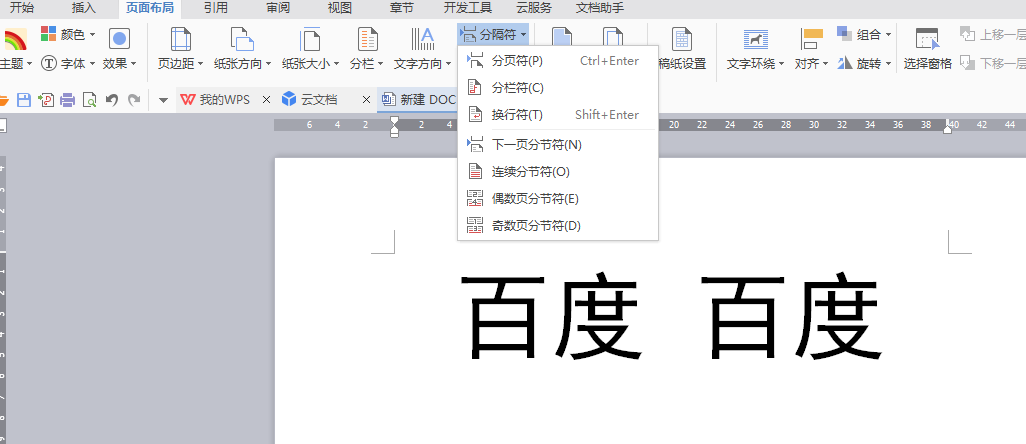Click the 选择窗格 selection pane button
The width and height of the screenshot is (1026, 444).
pos(928,48)
